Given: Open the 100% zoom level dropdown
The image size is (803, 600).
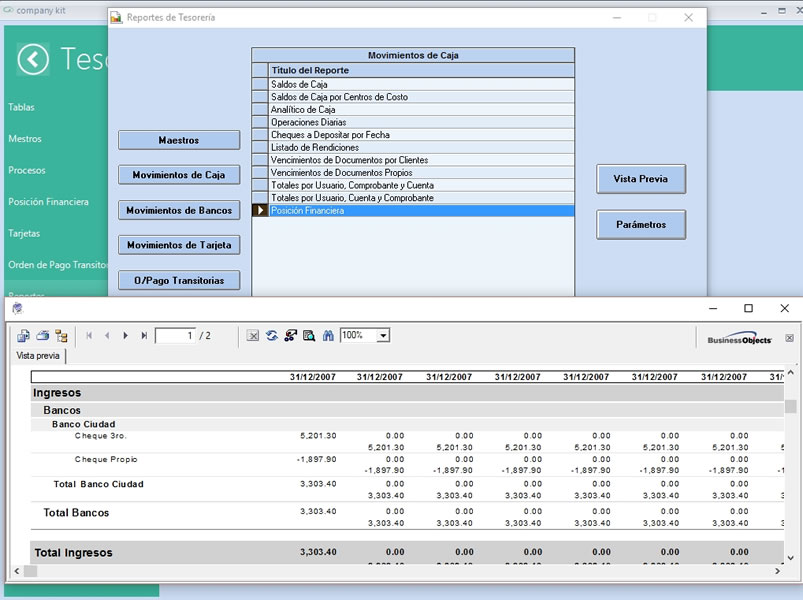Looking at the screenshot, I should (x=383, y=336).
